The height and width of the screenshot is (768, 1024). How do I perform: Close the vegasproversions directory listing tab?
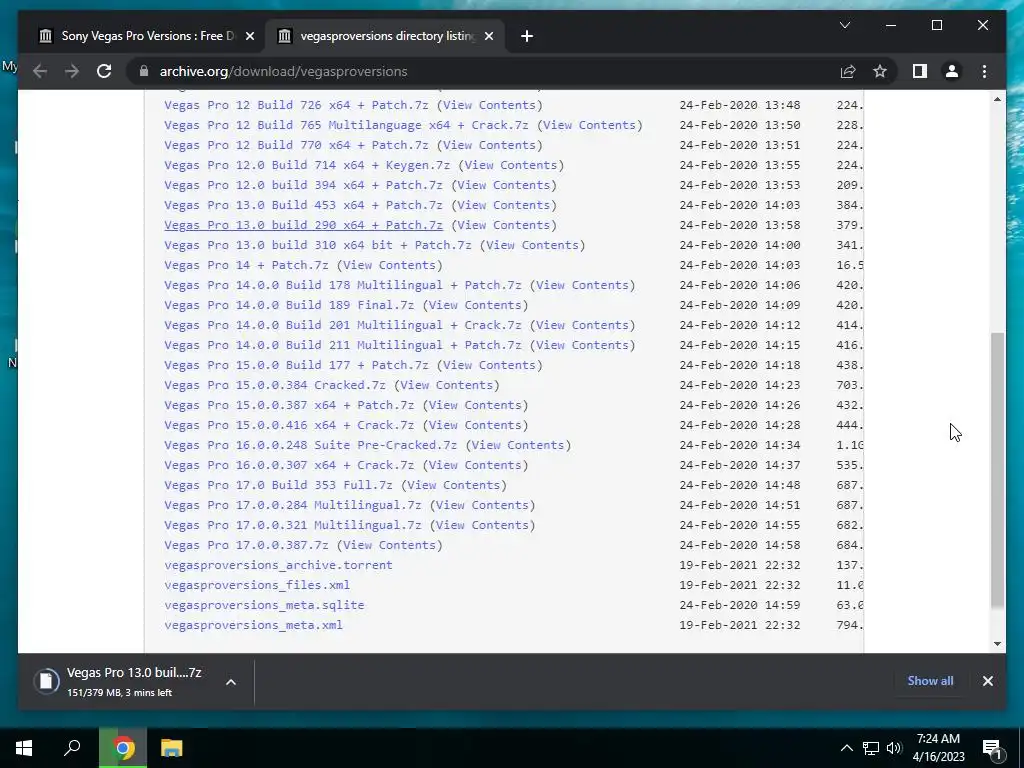pyautogui.click(x=488, y=36)
